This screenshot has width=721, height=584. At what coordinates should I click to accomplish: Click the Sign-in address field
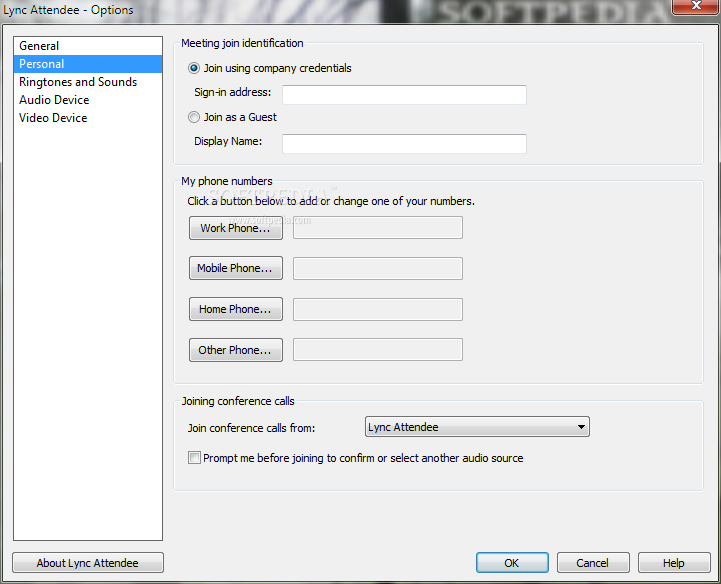[x=404, y=95]
